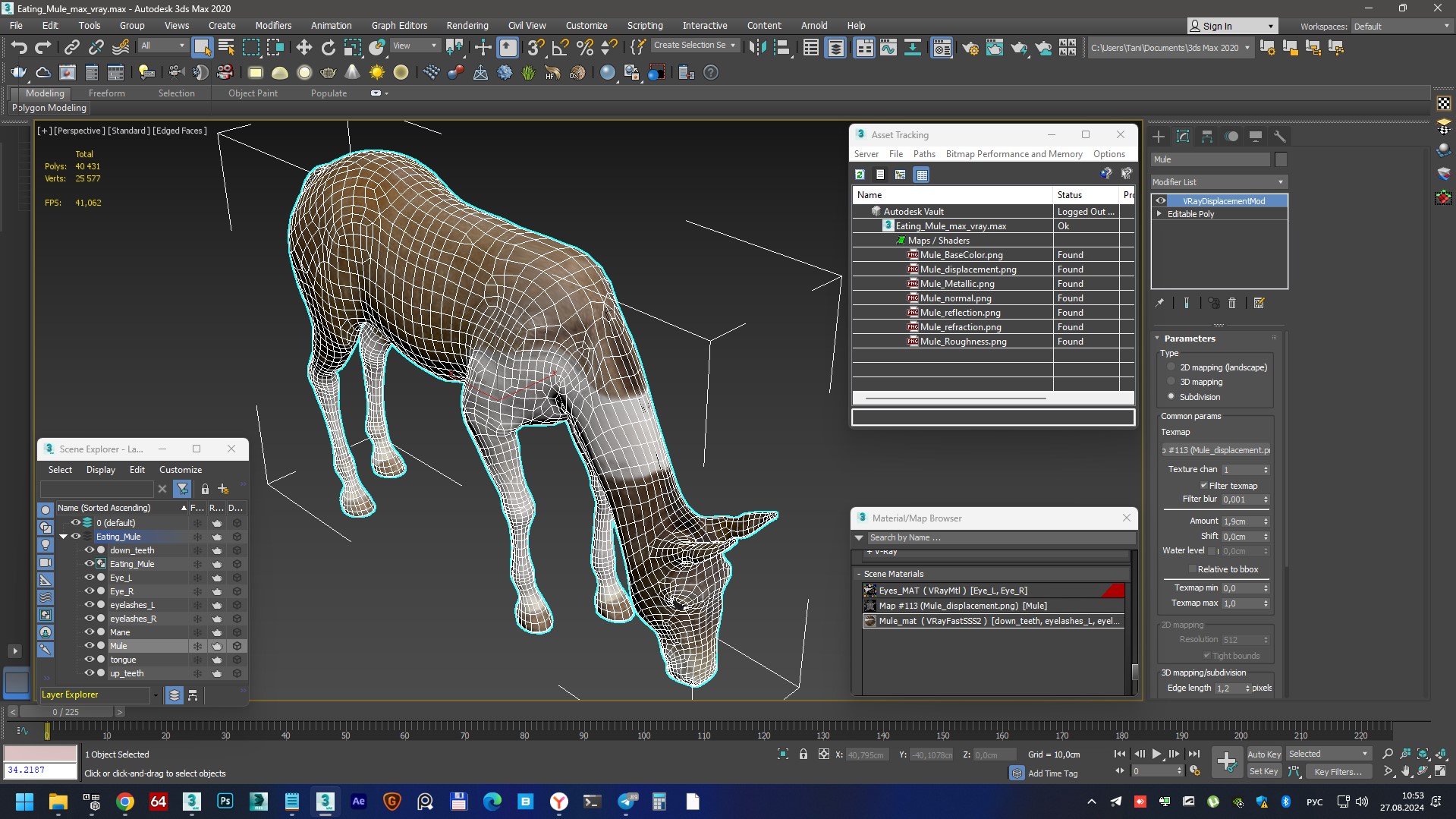This screenshot has width=1456, height=819.
Task: Expand the Editable Poly modifier
Action: pos(1159,214)
